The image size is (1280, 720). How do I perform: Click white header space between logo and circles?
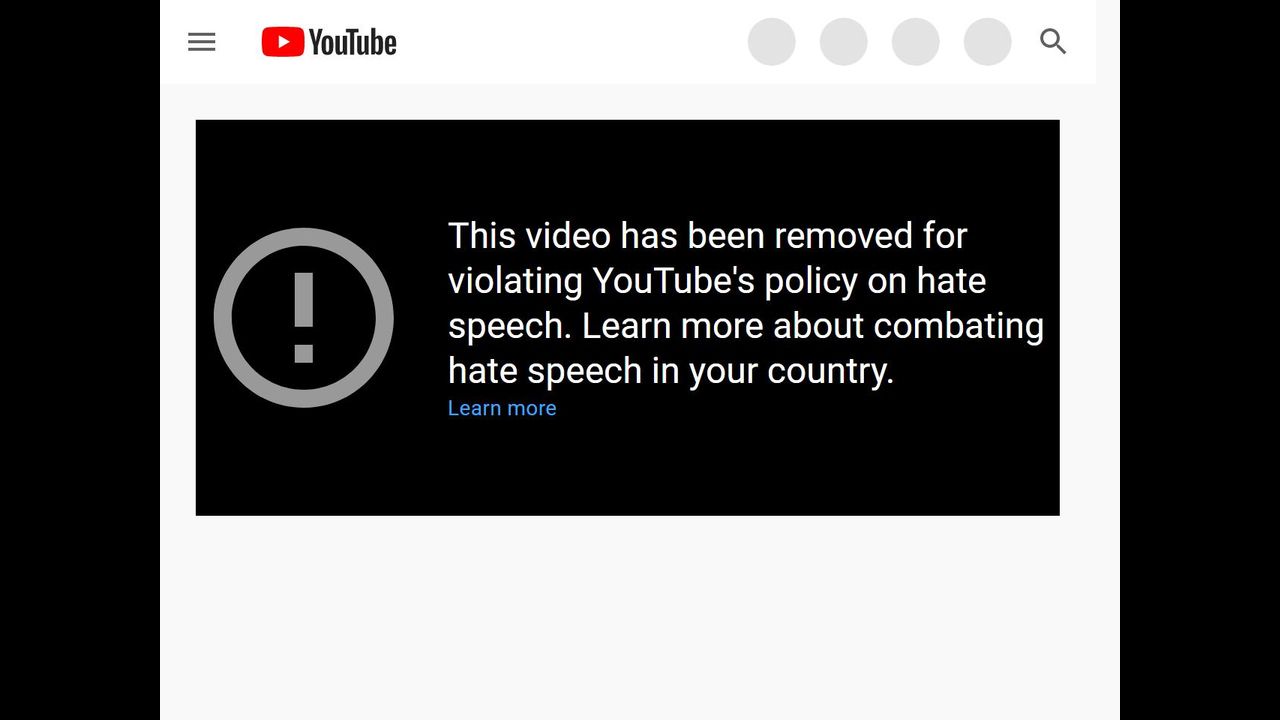572,42
